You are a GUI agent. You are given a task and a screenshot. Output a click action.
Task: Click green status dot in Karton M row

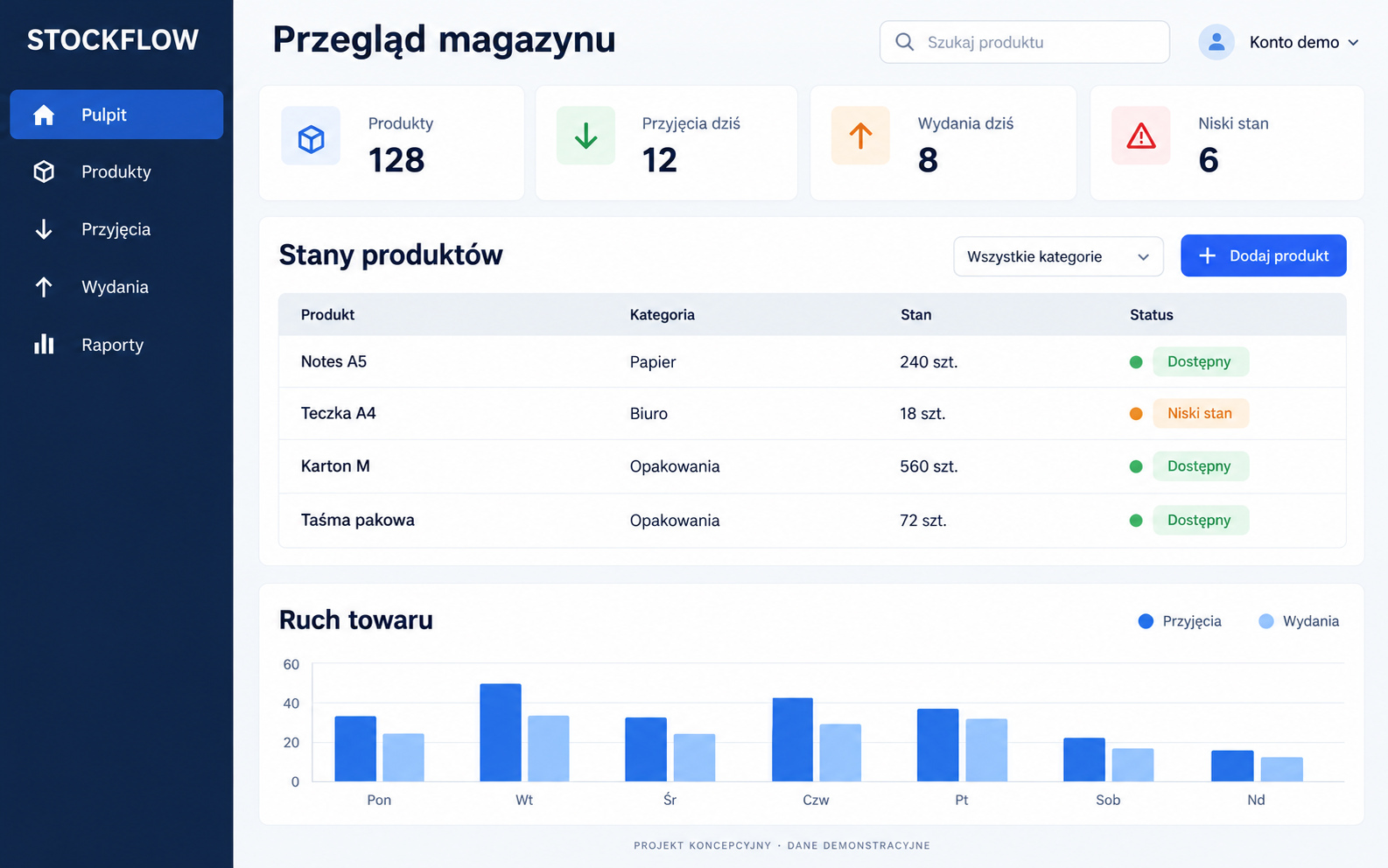(1136, 466)
